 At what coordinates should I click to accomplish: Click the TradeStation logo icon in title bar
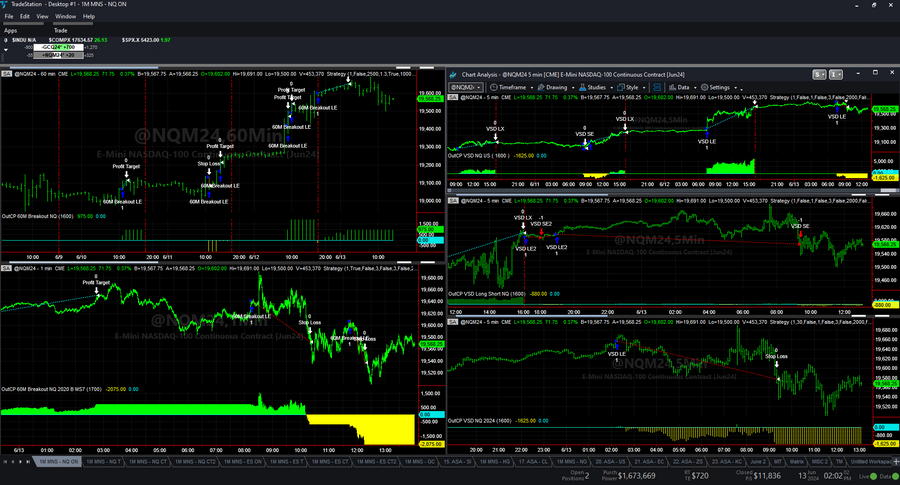(x=5, y=4)
